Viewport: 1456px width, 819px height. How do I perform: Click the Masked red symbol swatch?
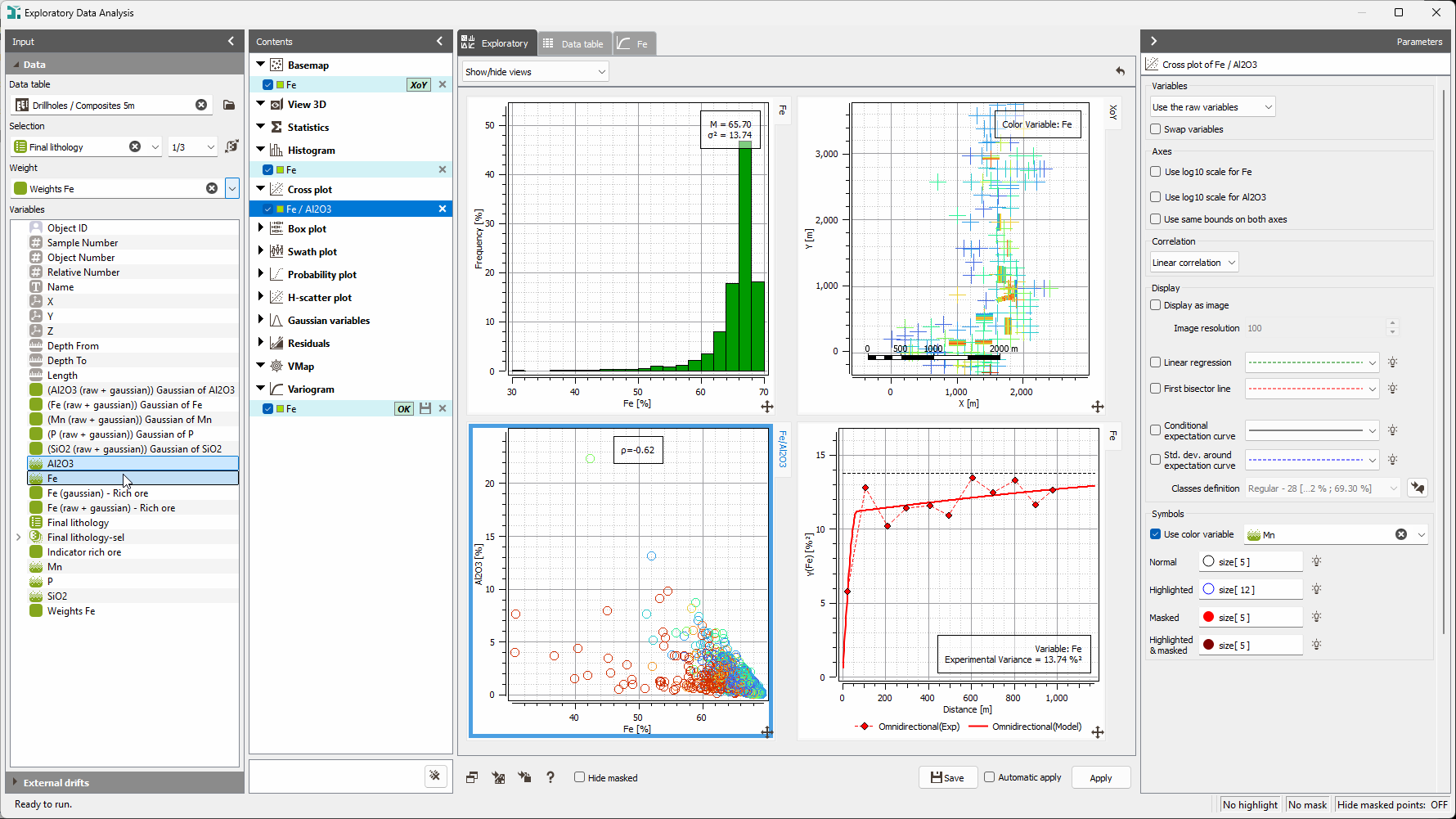(1208, 617)
